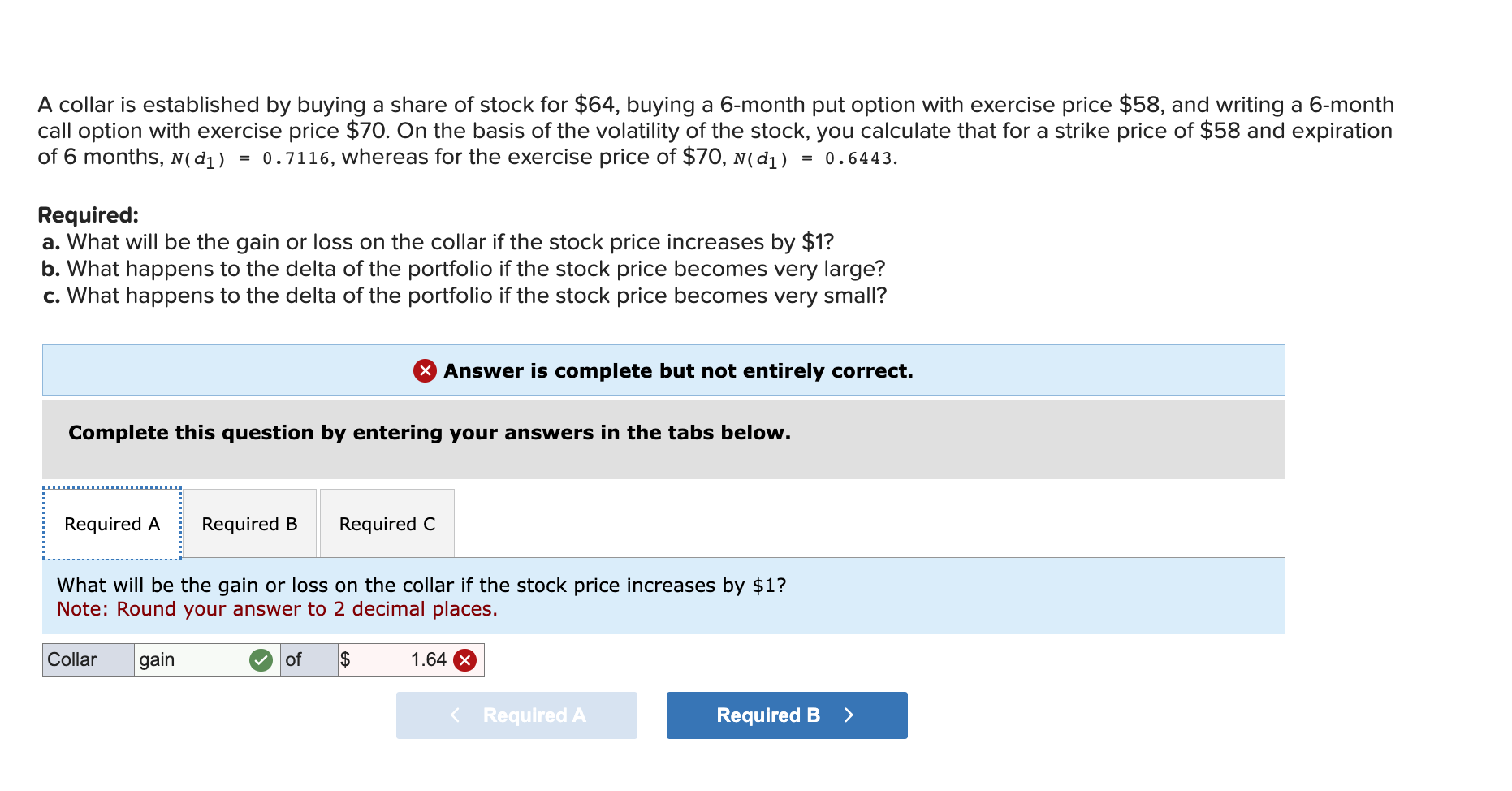
Task: Click the 1.64 answer input field
Action: click(x=406, y=660)
